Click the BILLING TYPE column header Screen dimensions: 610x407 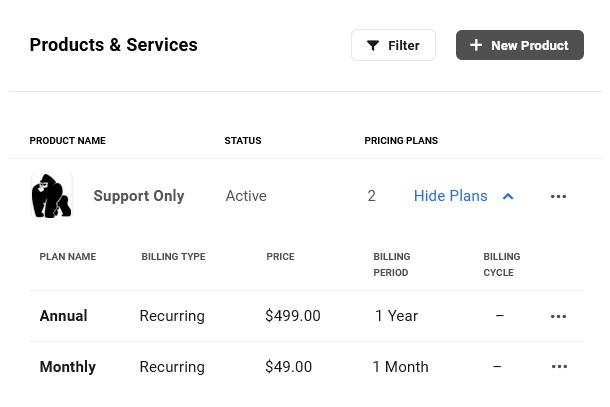click(x=174, y=256)
